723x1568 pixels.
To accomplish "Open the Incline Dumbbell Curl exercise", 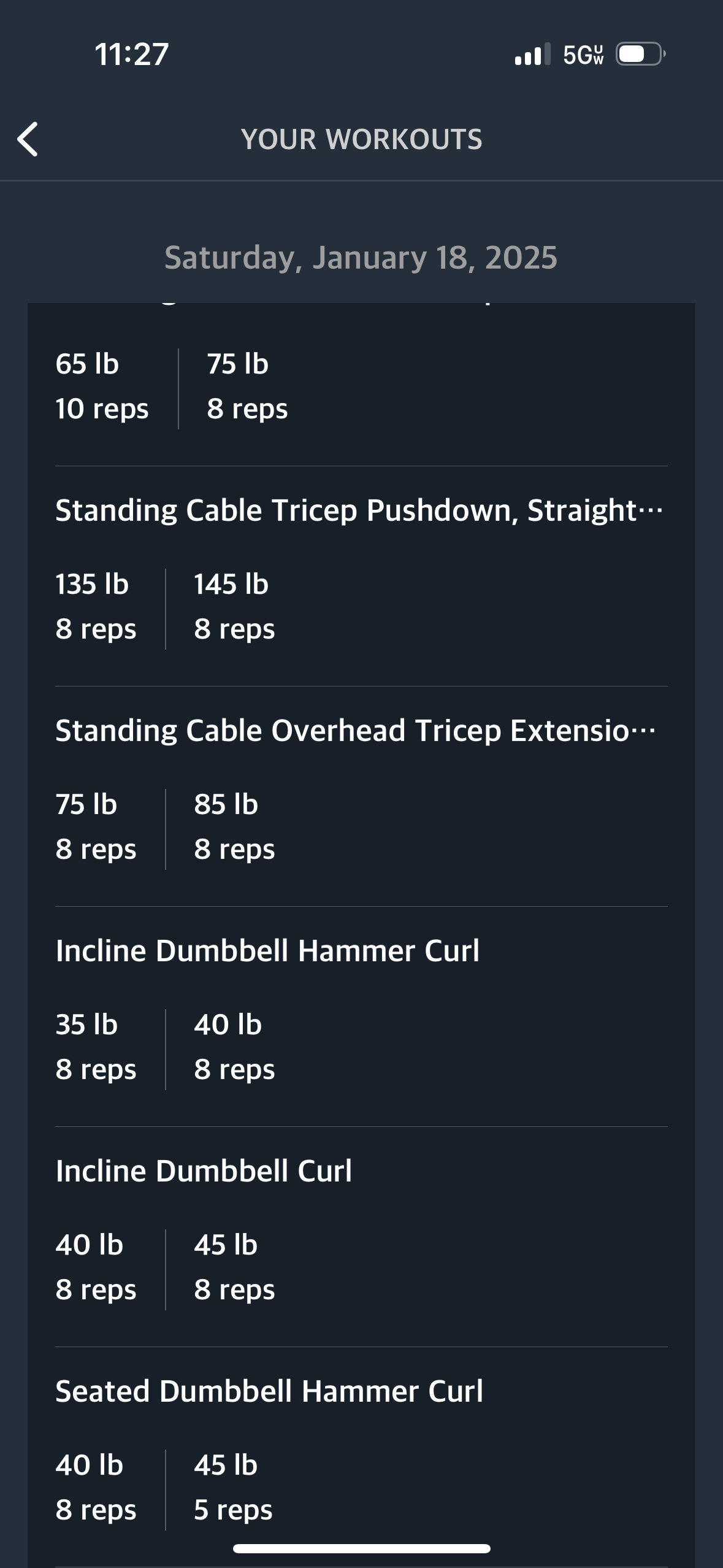I will (x=204, y=1171).
